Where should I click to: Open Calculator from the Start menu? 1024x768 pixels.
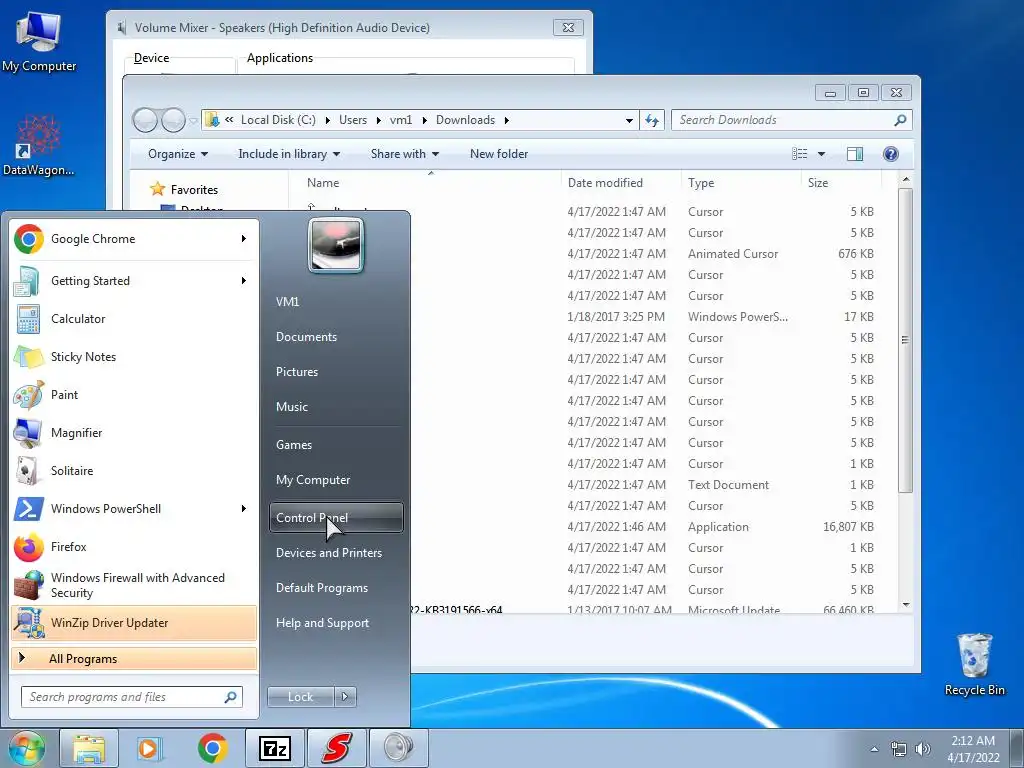coord(134,319)
